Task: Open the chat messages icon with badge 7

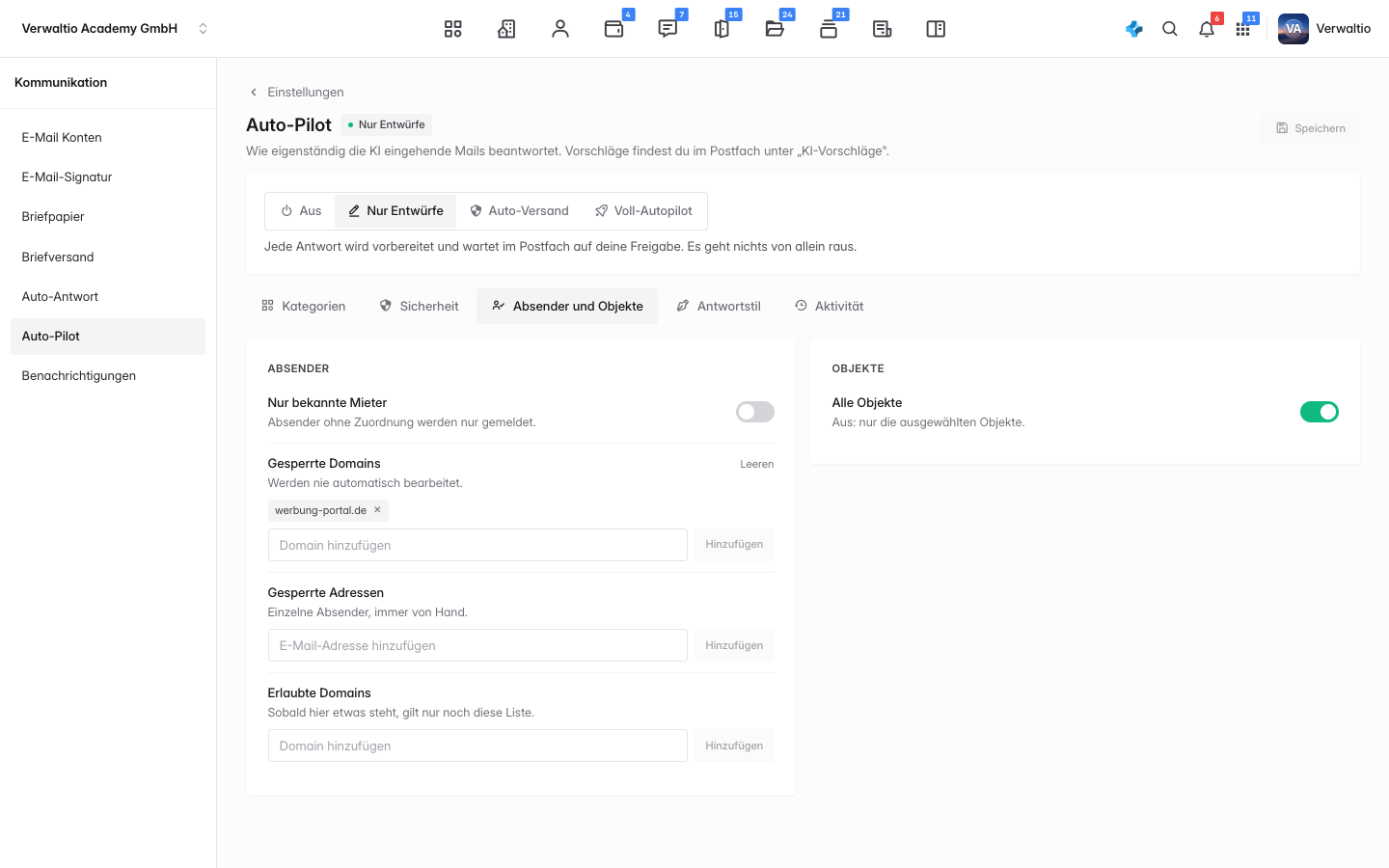Action: click(667, 29)
